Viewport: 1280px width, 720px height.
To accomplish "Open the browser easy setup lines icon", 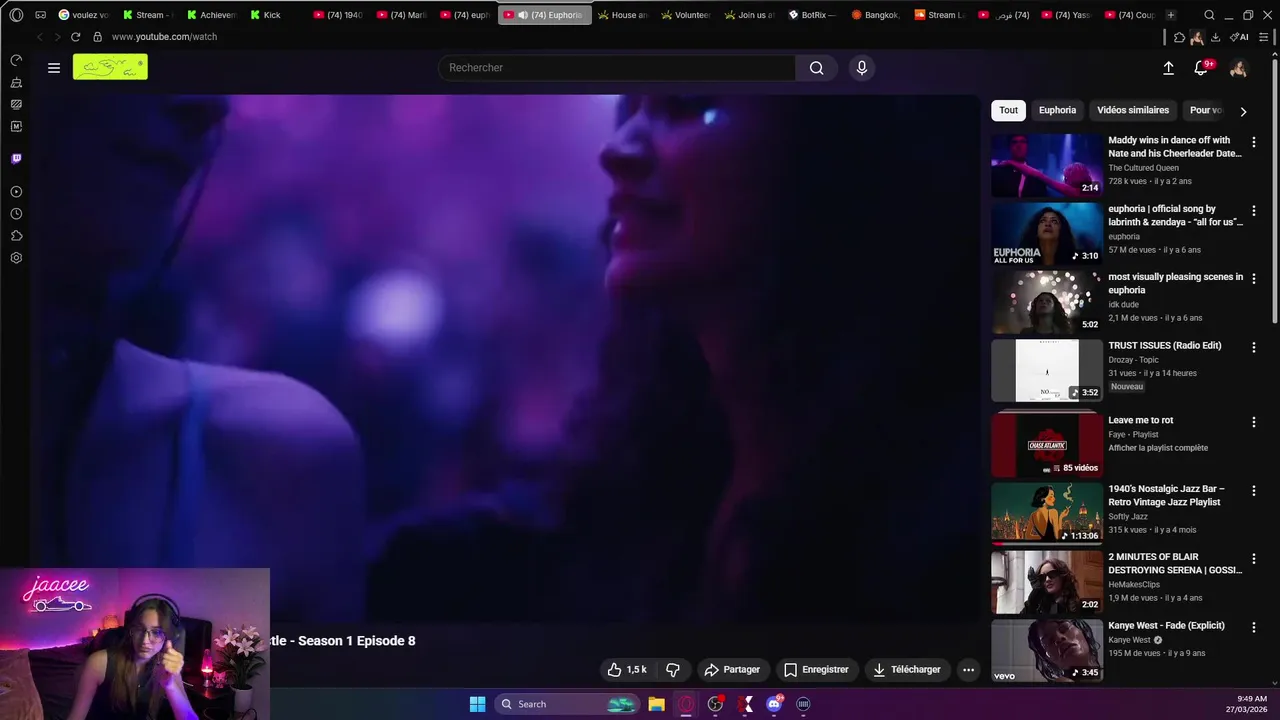I will point(1264,37).
